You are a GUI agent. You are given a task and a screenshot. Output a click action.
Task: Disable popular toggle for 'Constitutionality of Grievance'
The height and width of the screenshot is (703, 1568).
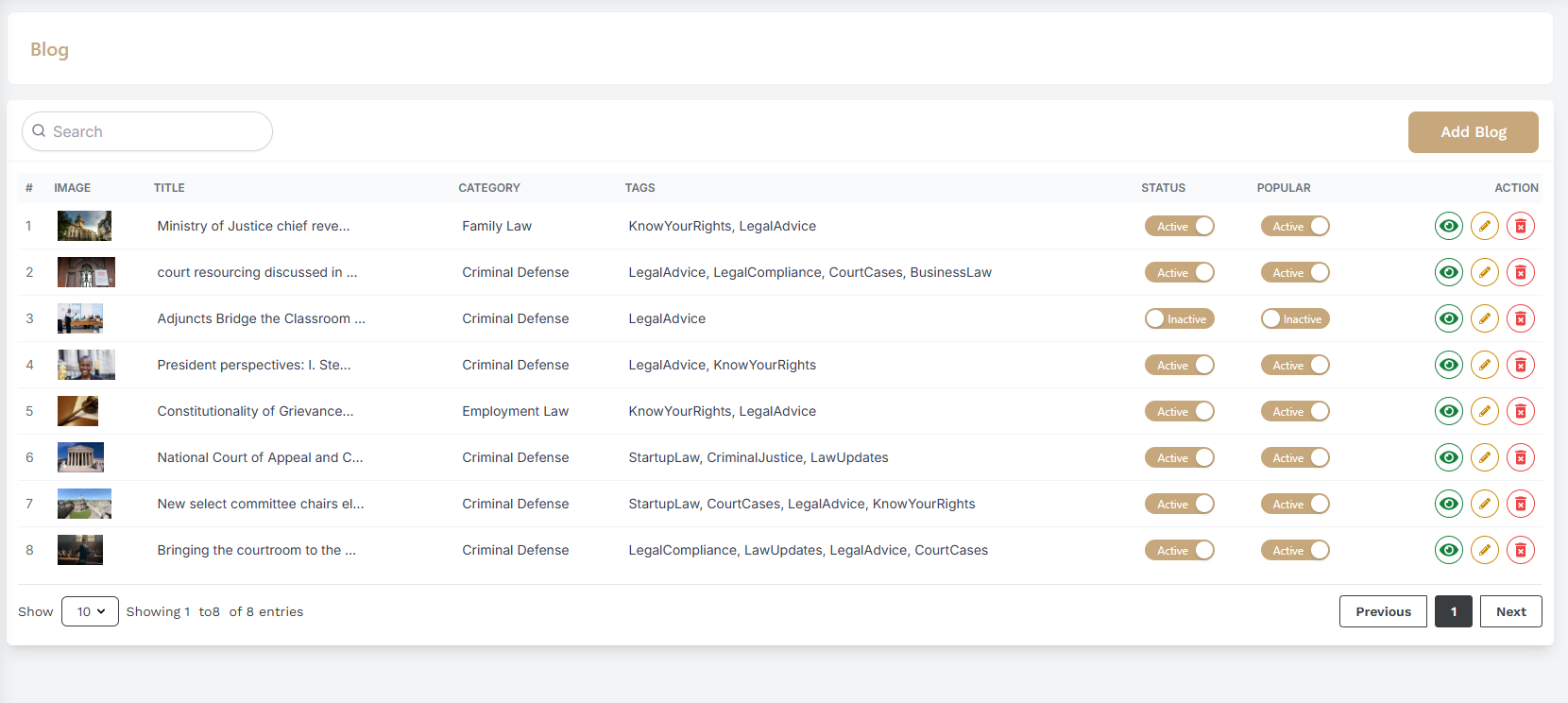click(1294, 411)
